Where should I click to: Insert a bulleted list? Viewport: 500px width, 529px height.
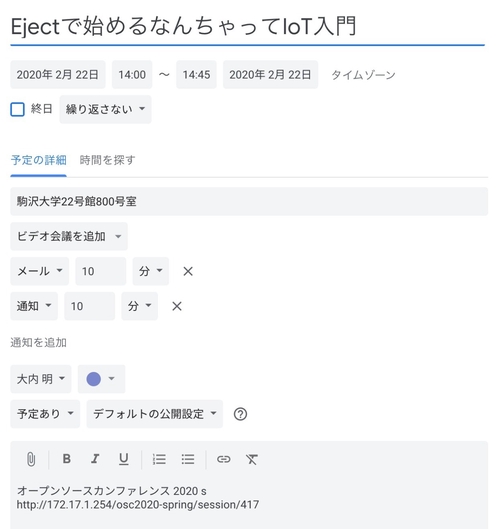pos(188,459)
